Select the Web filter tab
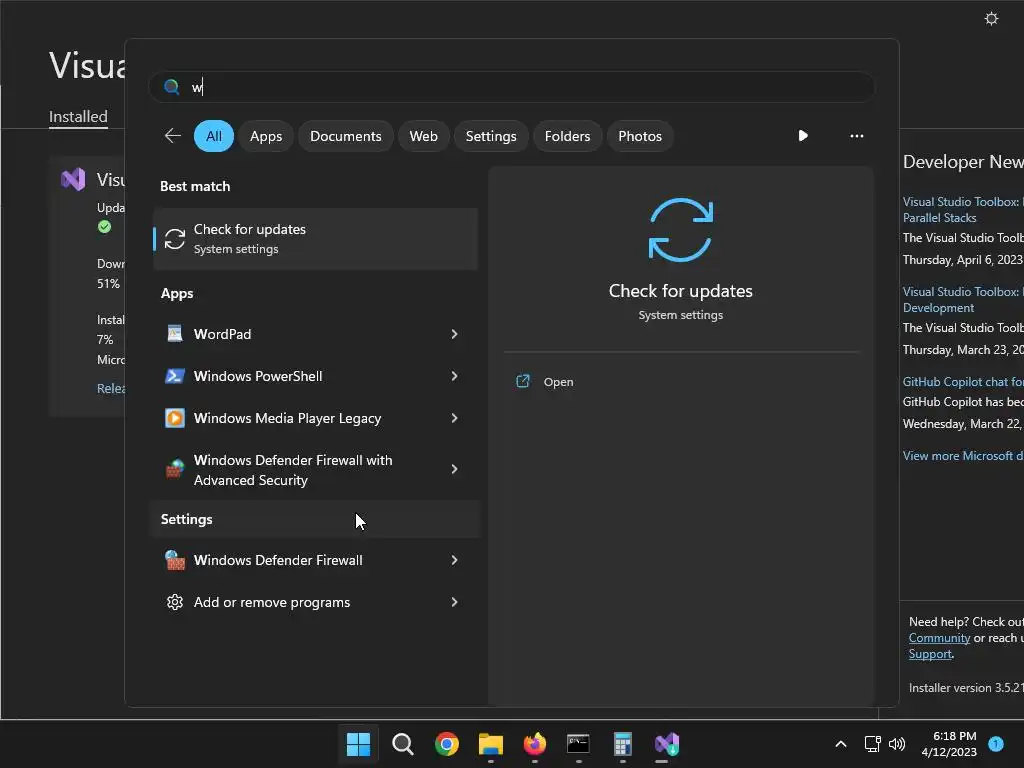This screenshot has height=768, width=1024. (x=423, y=136)
